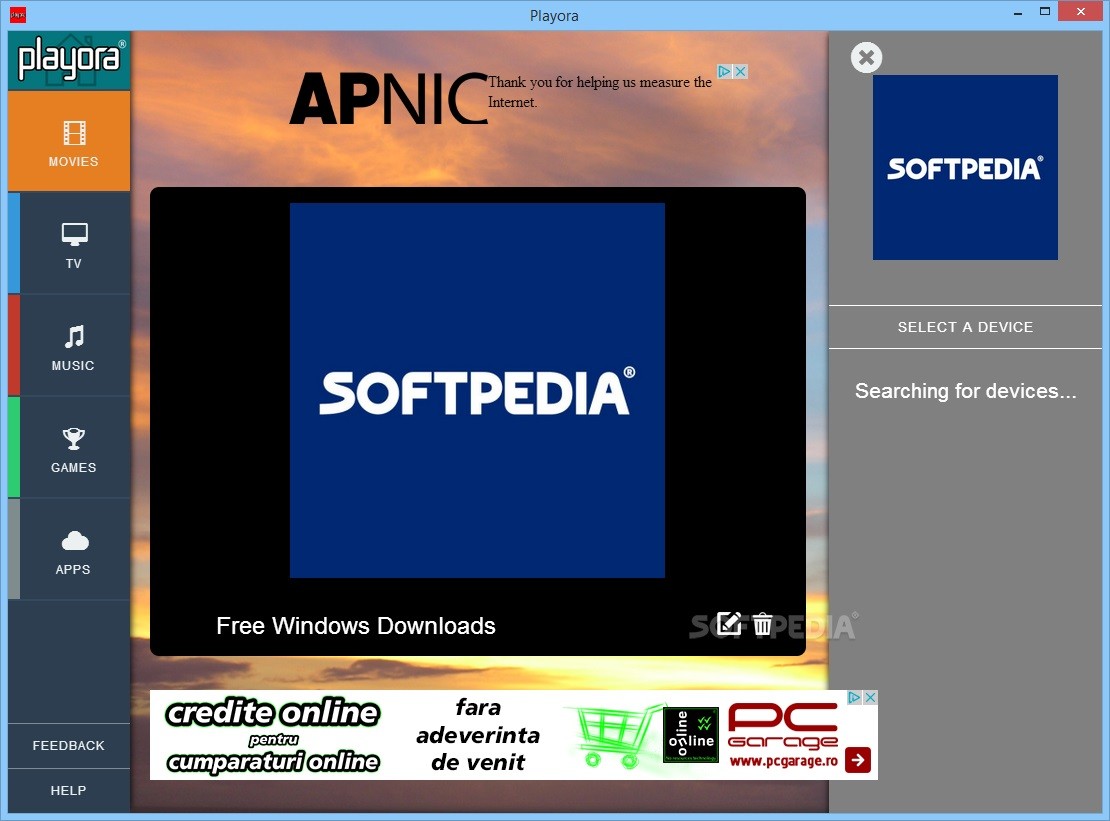
Task: Click the Playora app icon in the title bar
Action: [18, 14]
